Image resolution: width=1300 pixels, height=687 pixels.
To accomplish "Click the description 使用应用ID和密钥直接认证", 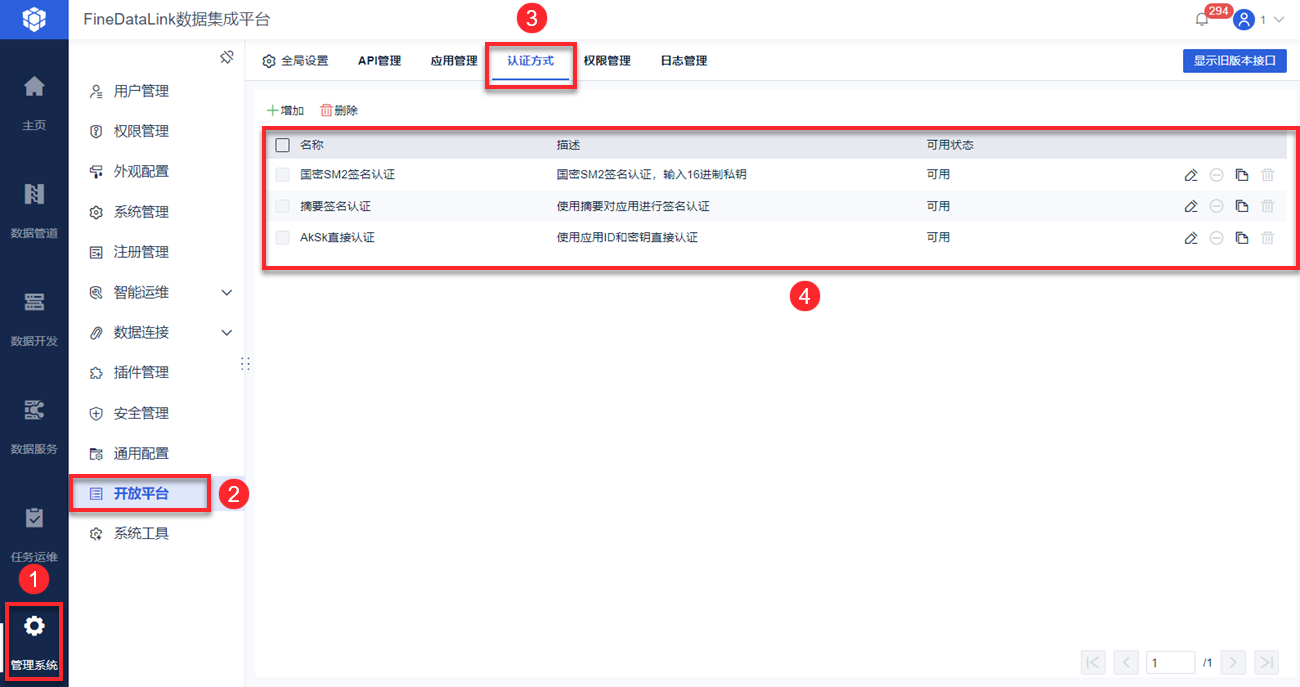I will tap(627, 238).
